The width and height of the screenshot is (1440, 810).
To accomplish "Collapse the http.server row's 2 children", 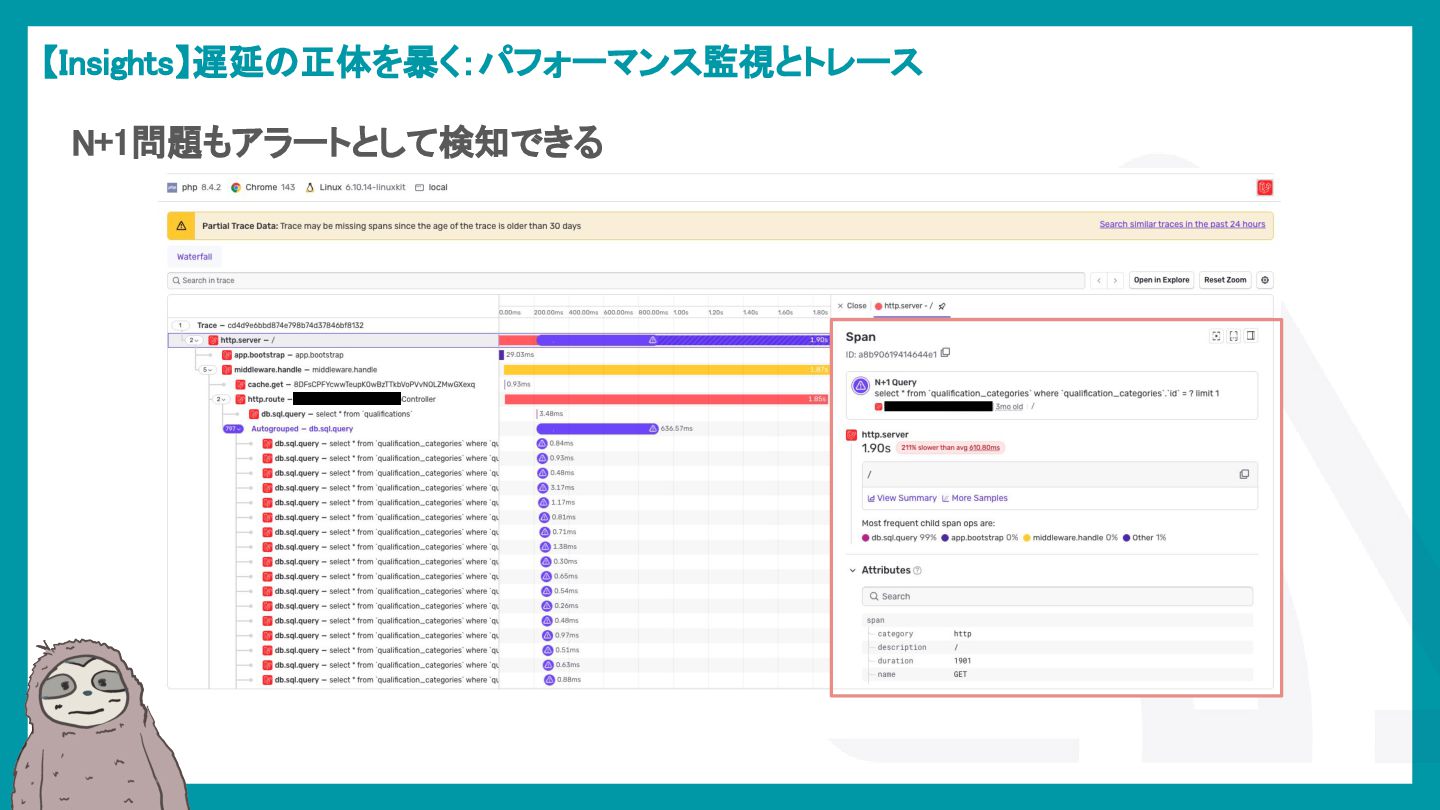I will click(x=193, y=340).
